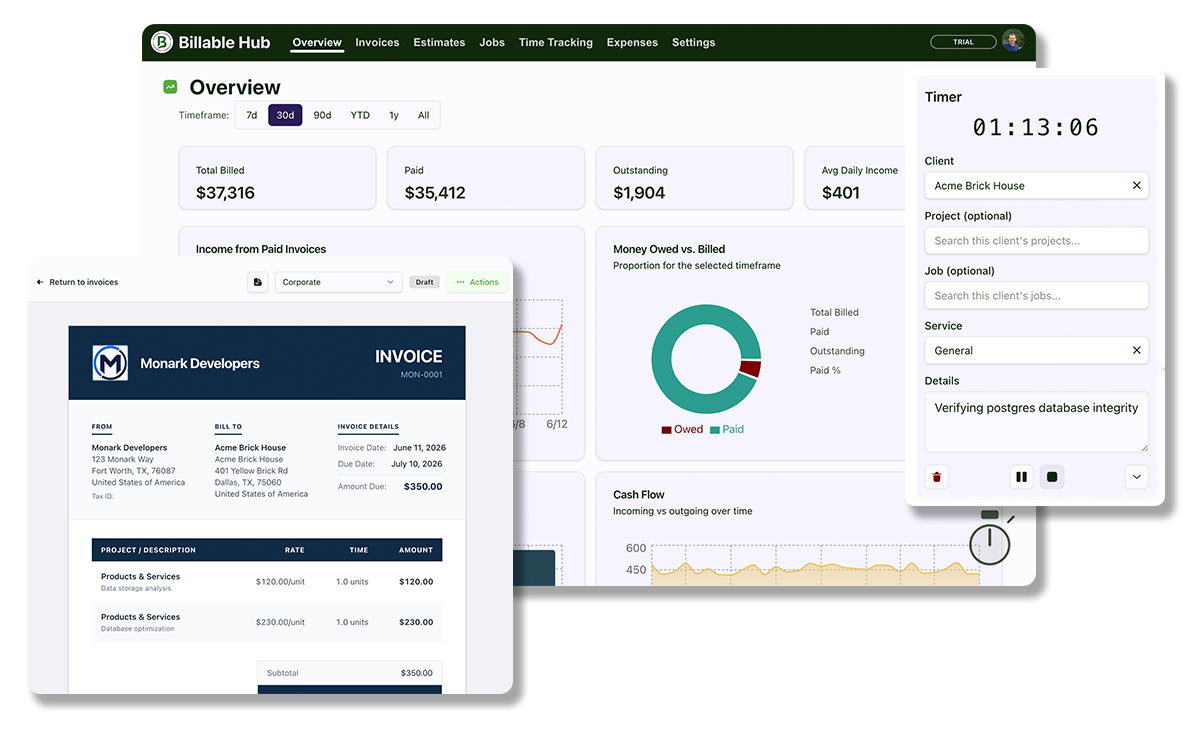
Task: Click the Paid legend swatch
Action: point(714,430)
